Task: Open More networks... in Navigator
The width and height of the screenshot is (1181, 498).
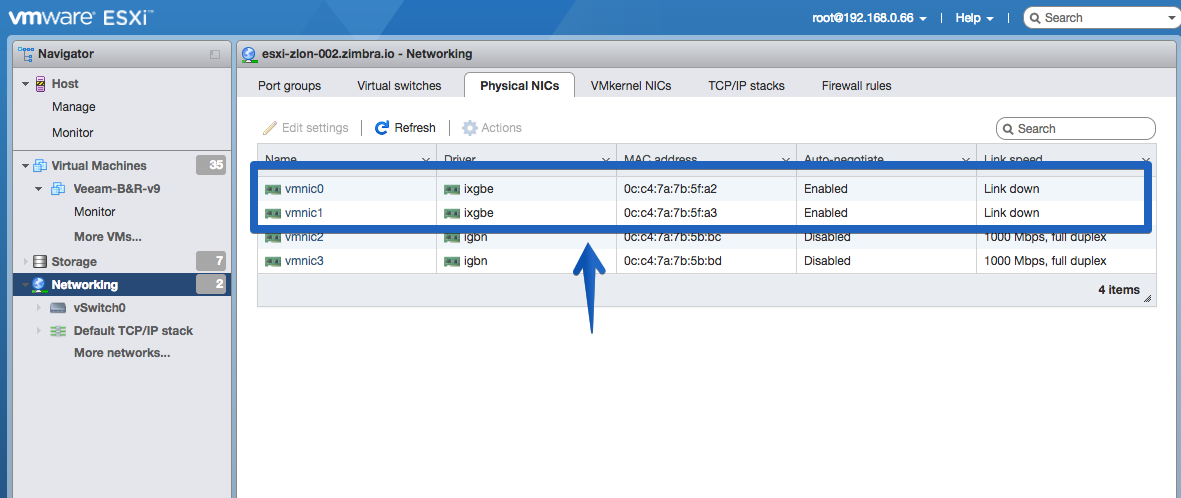Action: 122,353
